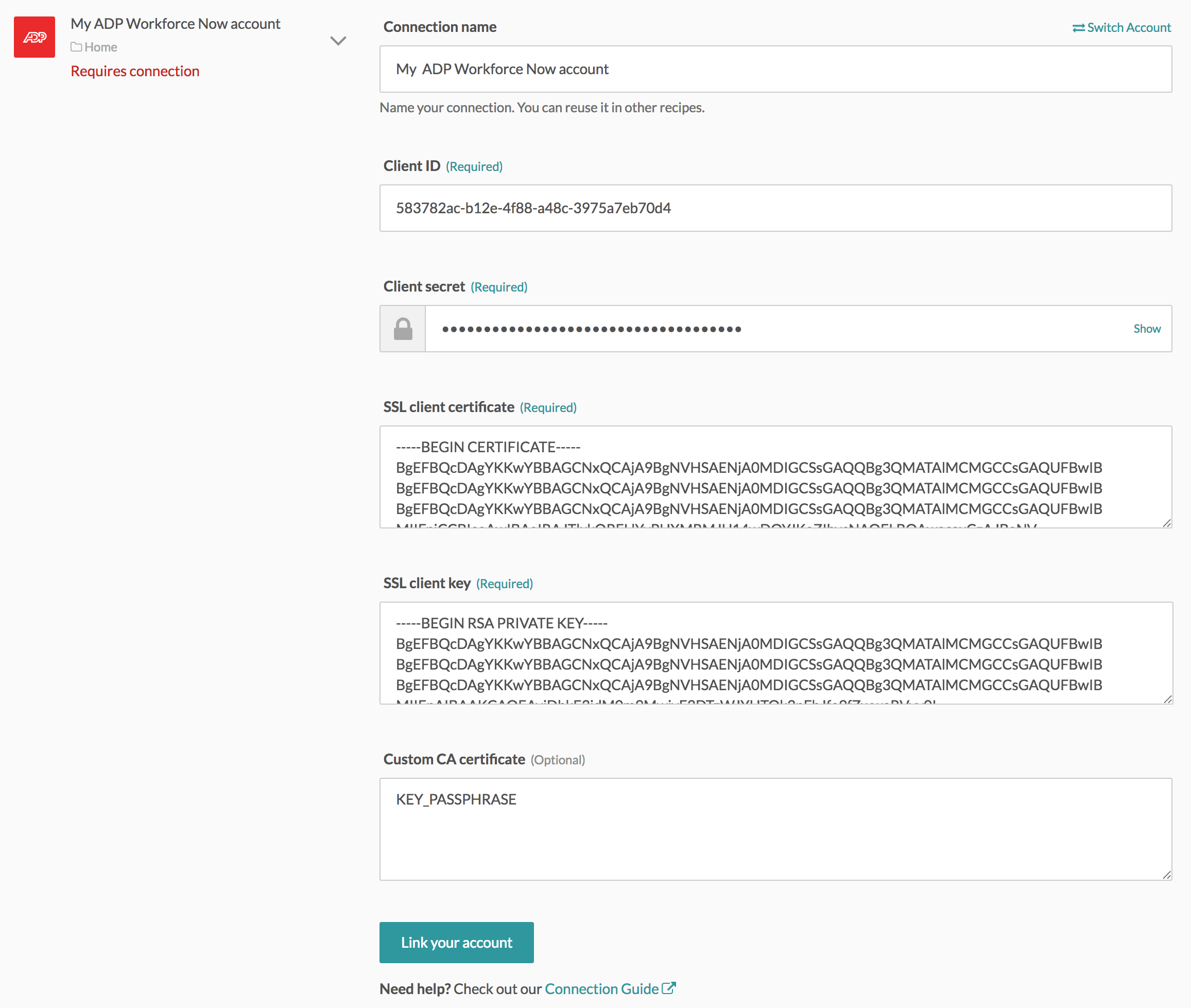
Task: Click the ADP logo icon
Action: (x=33, y=37)
